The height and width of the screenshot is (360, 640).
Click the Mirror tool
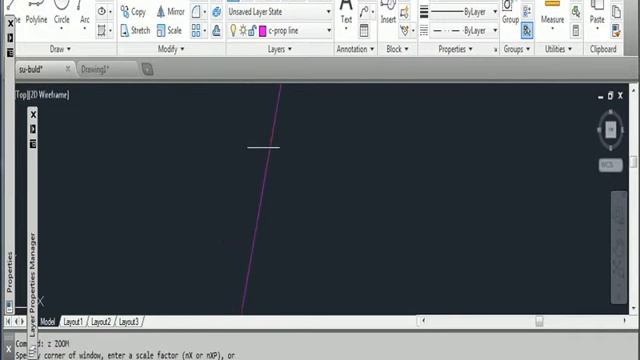point(171,12)
